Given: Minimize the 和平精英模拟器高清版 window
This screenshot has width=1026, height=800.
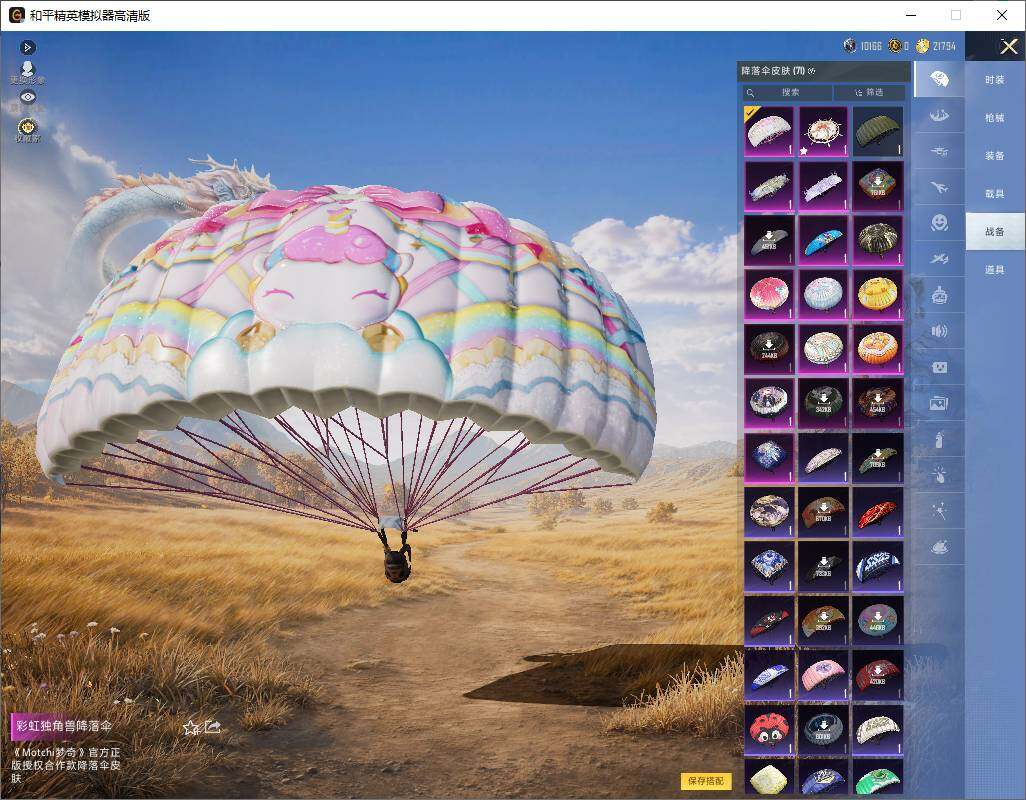Looking at the screenshot, I should pyautogui.click(x=911, y=15).
